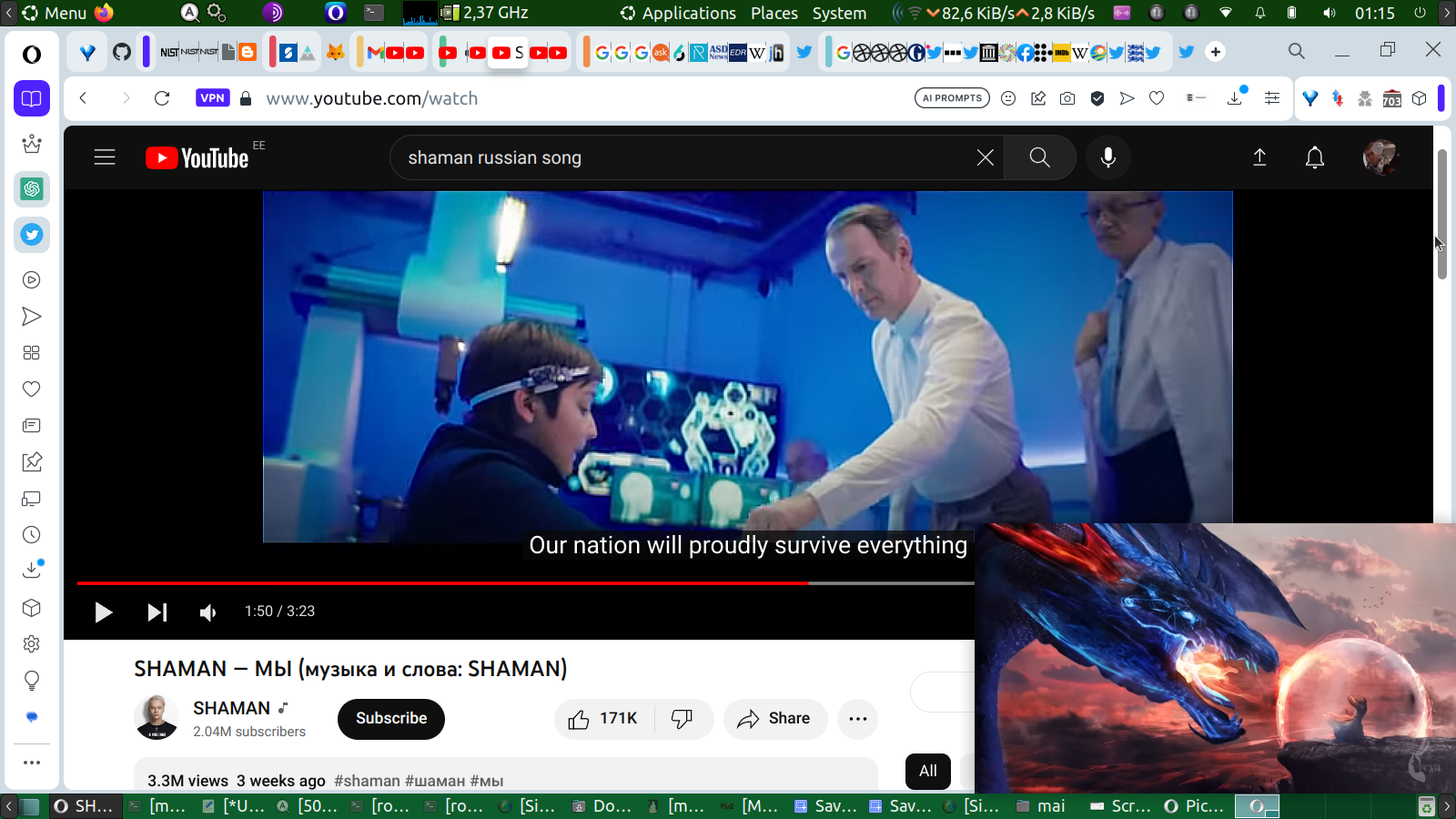1456x819 pixels.
Task: Open Twitter in Opera sidebar
Action: (x=32, y=235)
